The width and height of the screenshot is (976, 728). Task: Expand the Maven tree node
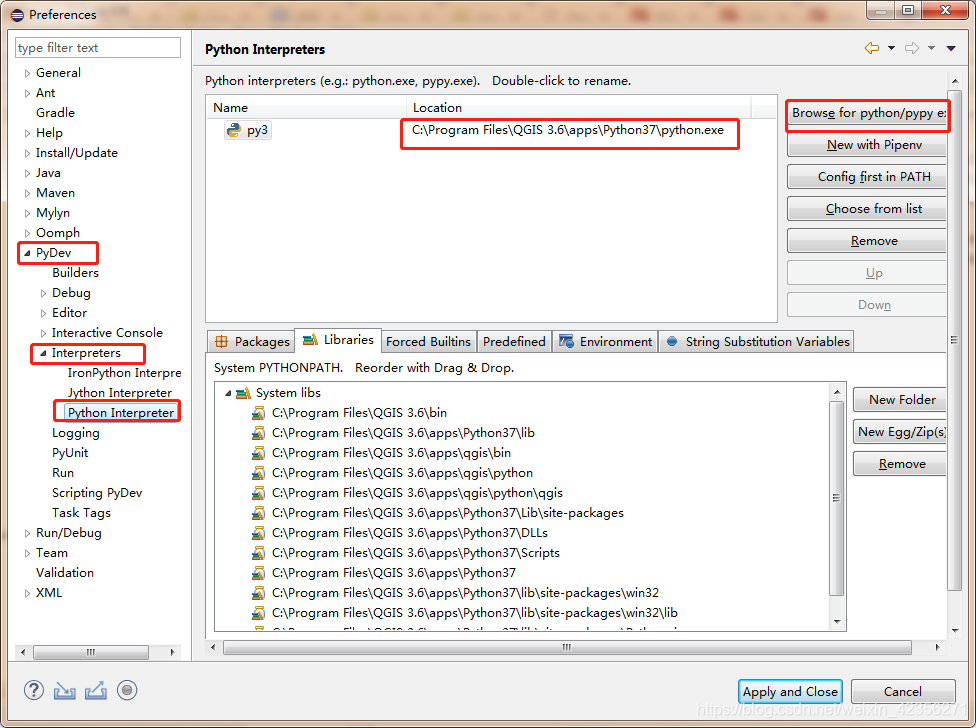tap(27, 193)
